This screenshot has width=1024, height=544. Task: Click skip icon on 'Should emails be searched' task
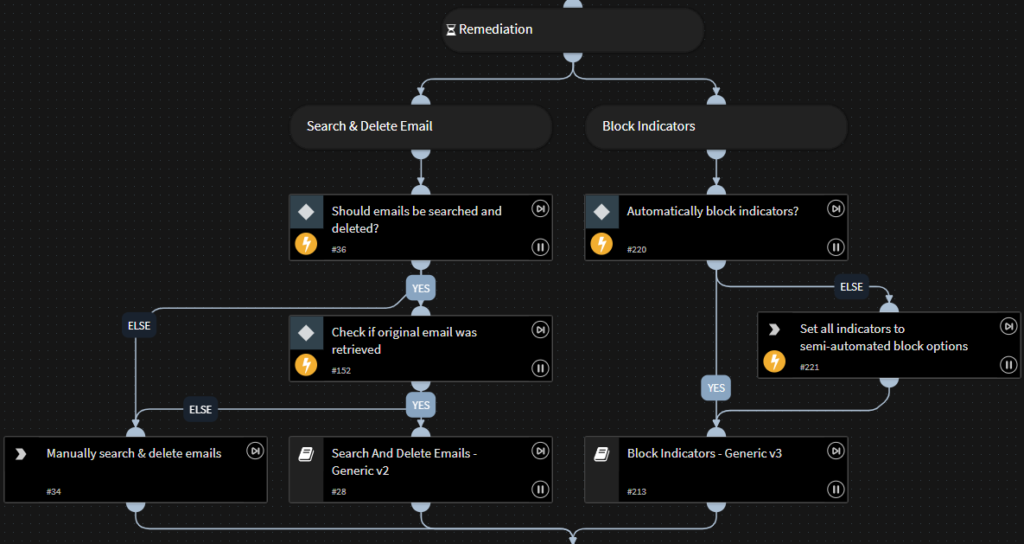(x=540, y=209)
